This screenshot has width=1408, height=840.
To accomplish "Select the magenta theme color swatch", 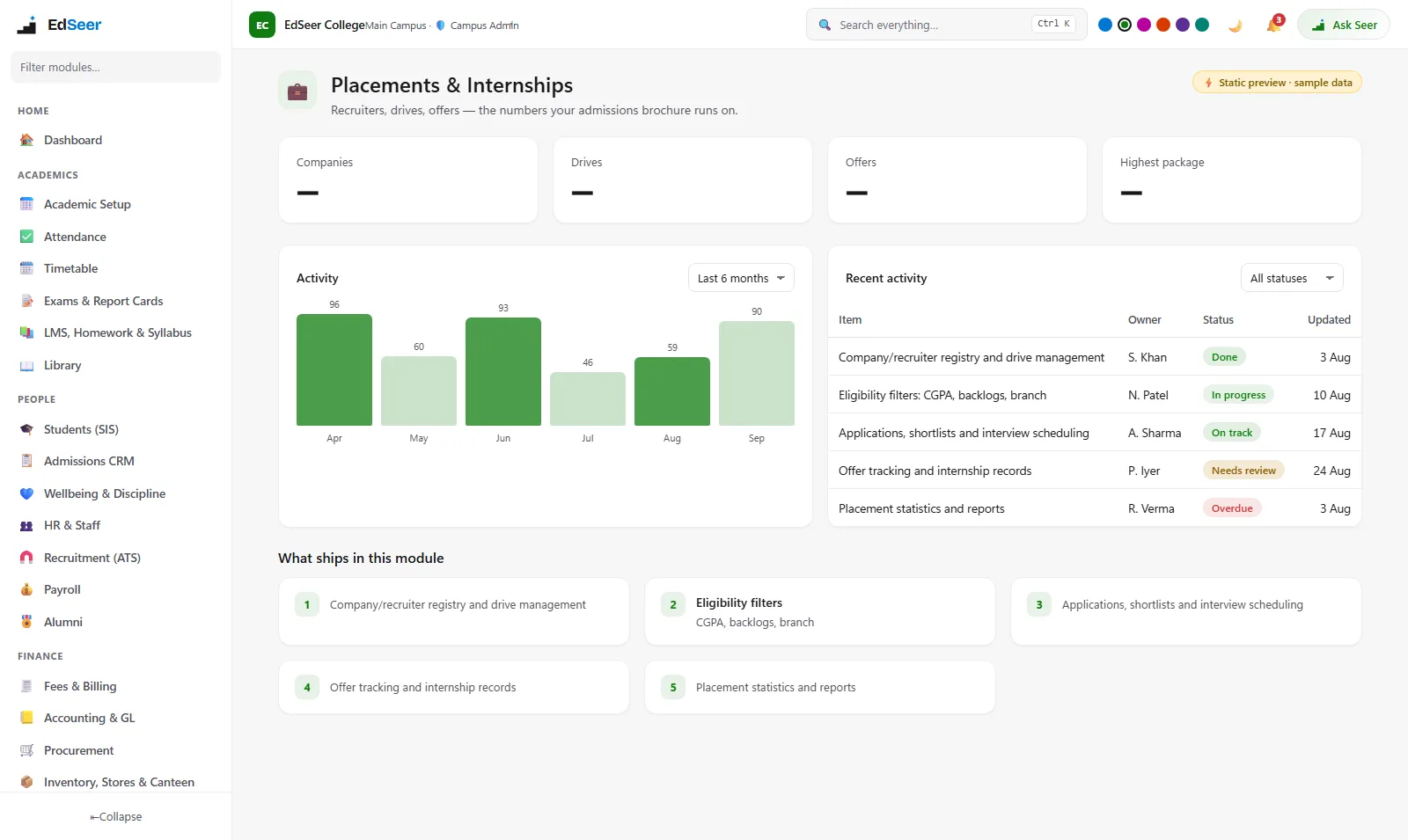I will click(1144, 25).
